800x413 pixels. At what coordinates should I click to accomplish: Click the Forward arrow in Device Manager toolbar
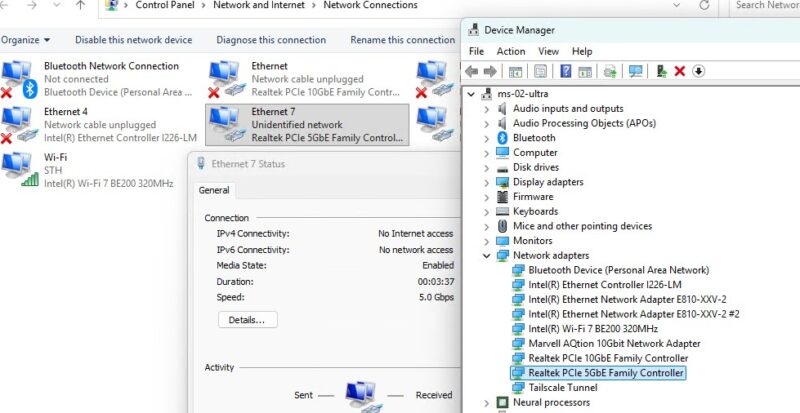490,71
